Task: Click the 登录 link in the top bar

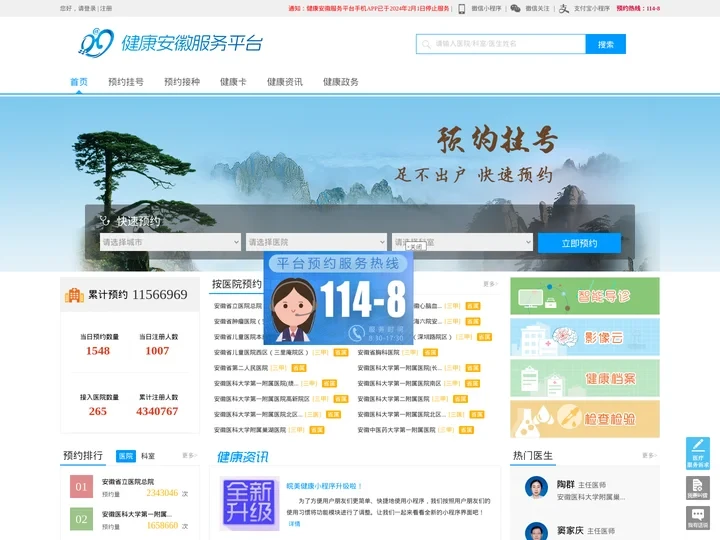Action: (x=90, y=8)
